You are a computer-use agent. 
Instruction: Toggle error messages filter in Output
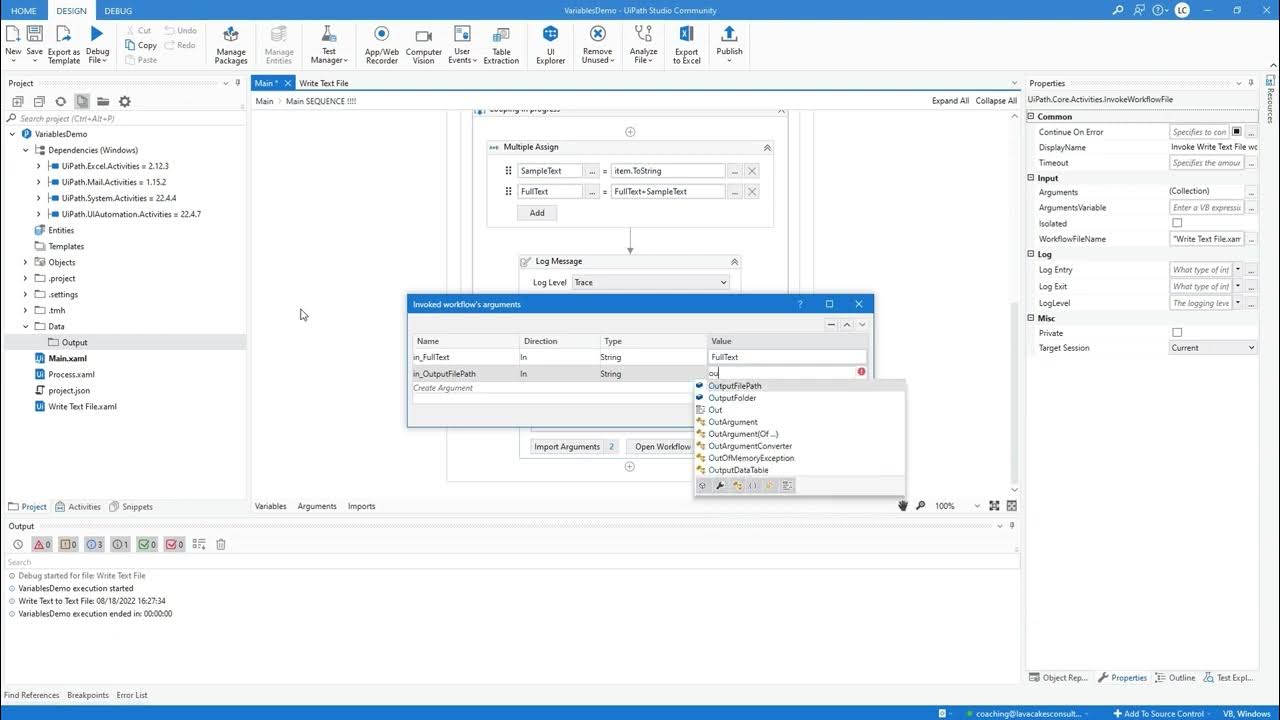click(42, 544)
